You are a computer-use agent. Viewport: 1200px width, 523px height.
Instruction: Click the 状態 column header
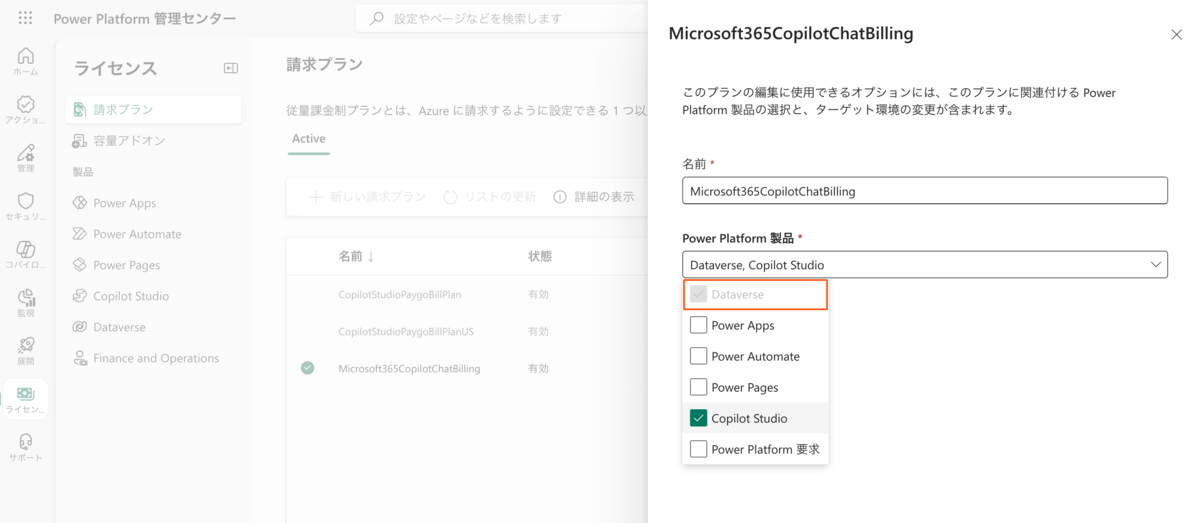(540, 256)
